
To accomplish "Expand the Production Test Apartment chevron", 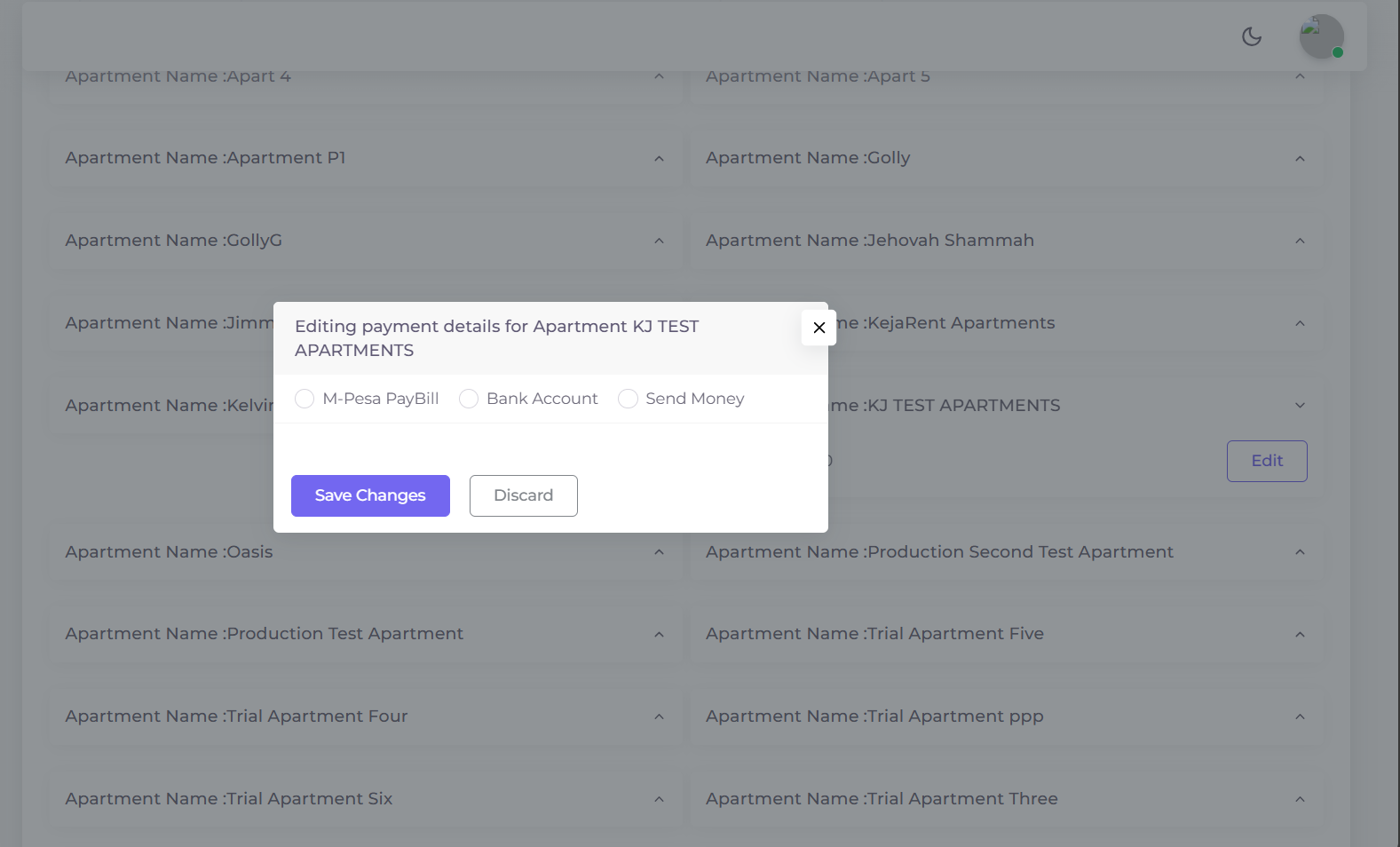I will [x=659, y=634].
